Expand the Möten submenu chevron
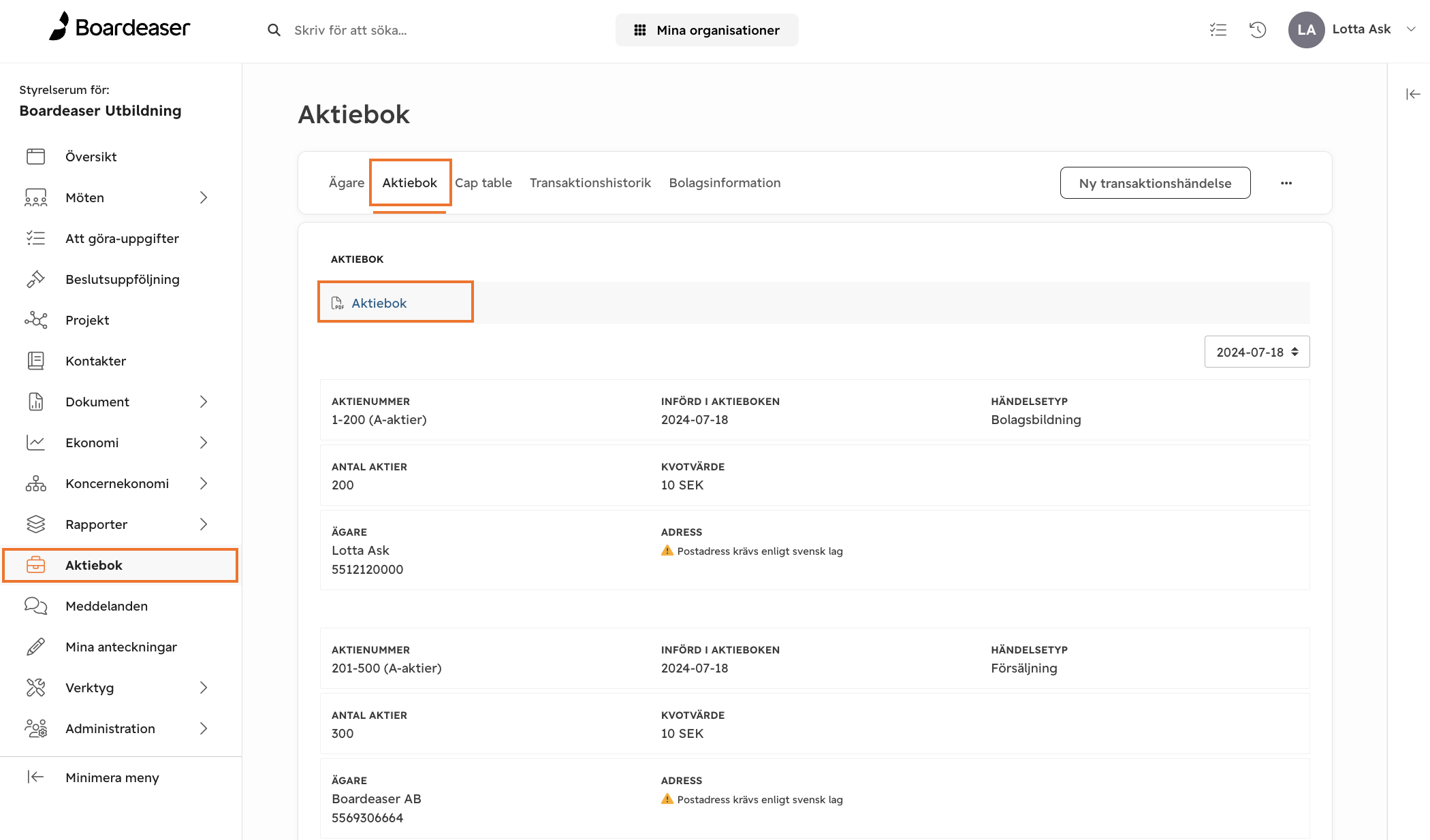 (203, 197)
